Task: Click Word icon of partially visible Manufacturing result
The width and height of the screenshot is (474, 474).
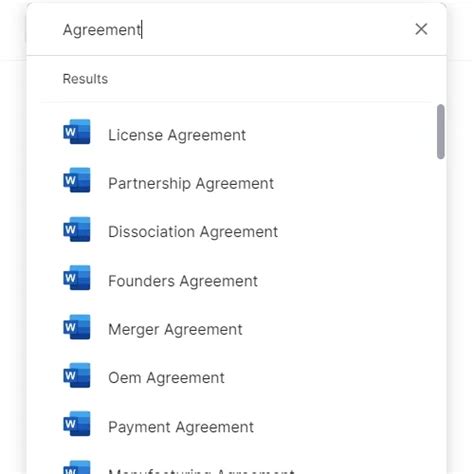Action: click(x=77, y=467)
